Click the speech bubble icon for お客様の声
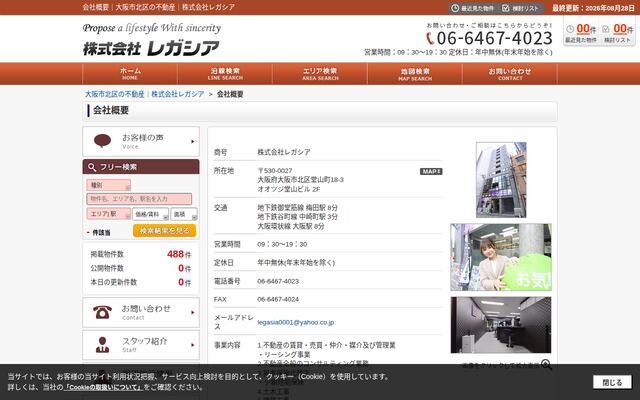The height and width of the screenshot is (400, 640). pyautogui.click(x=102, y=141)
